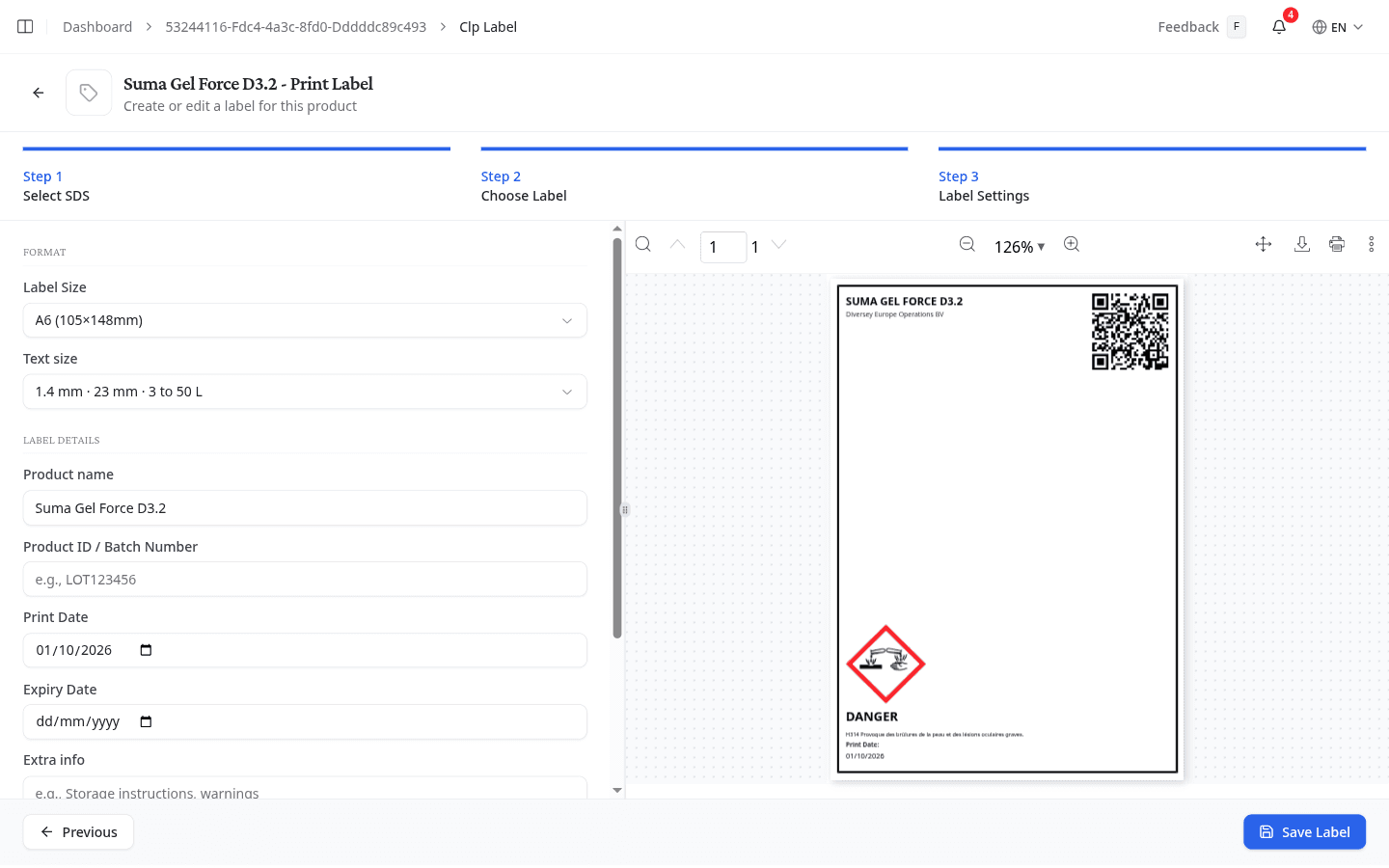Image resolution: width=1389 pixels, height=868 pixels.
Task: Click the panel splitter handle
Action: pyautogui.click(x=625, y=509)
